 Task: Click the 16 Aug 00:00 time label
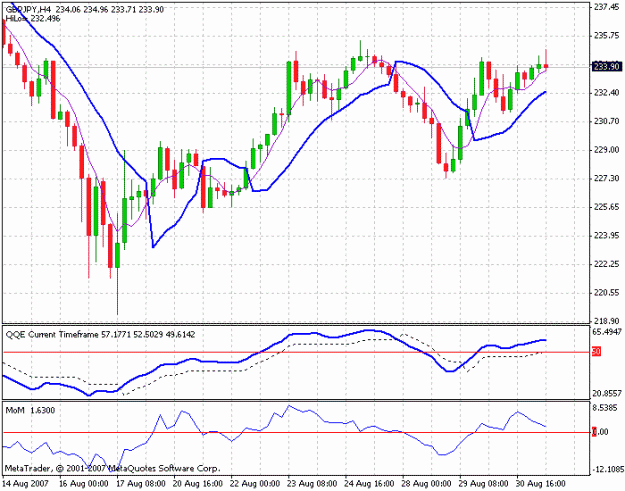(x=84, y=484)
